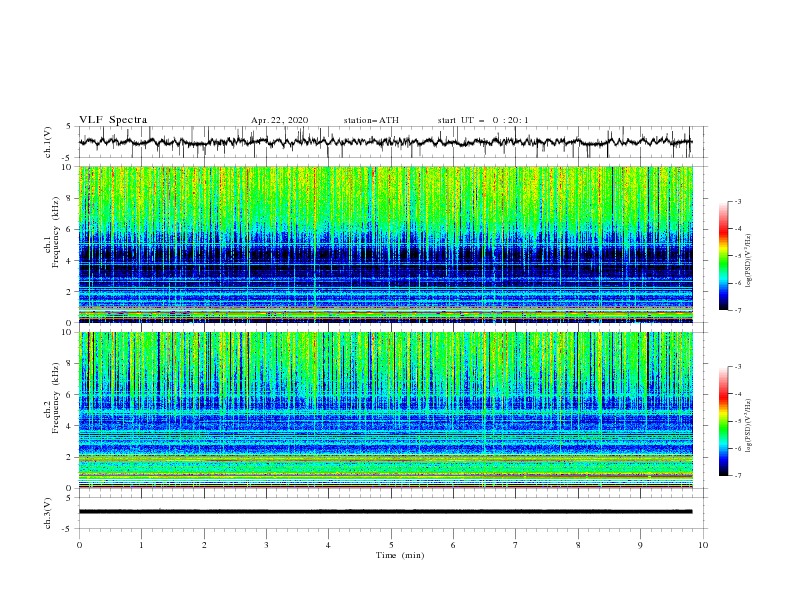Click the "VLF Spectra" title text

coord(113,120)
